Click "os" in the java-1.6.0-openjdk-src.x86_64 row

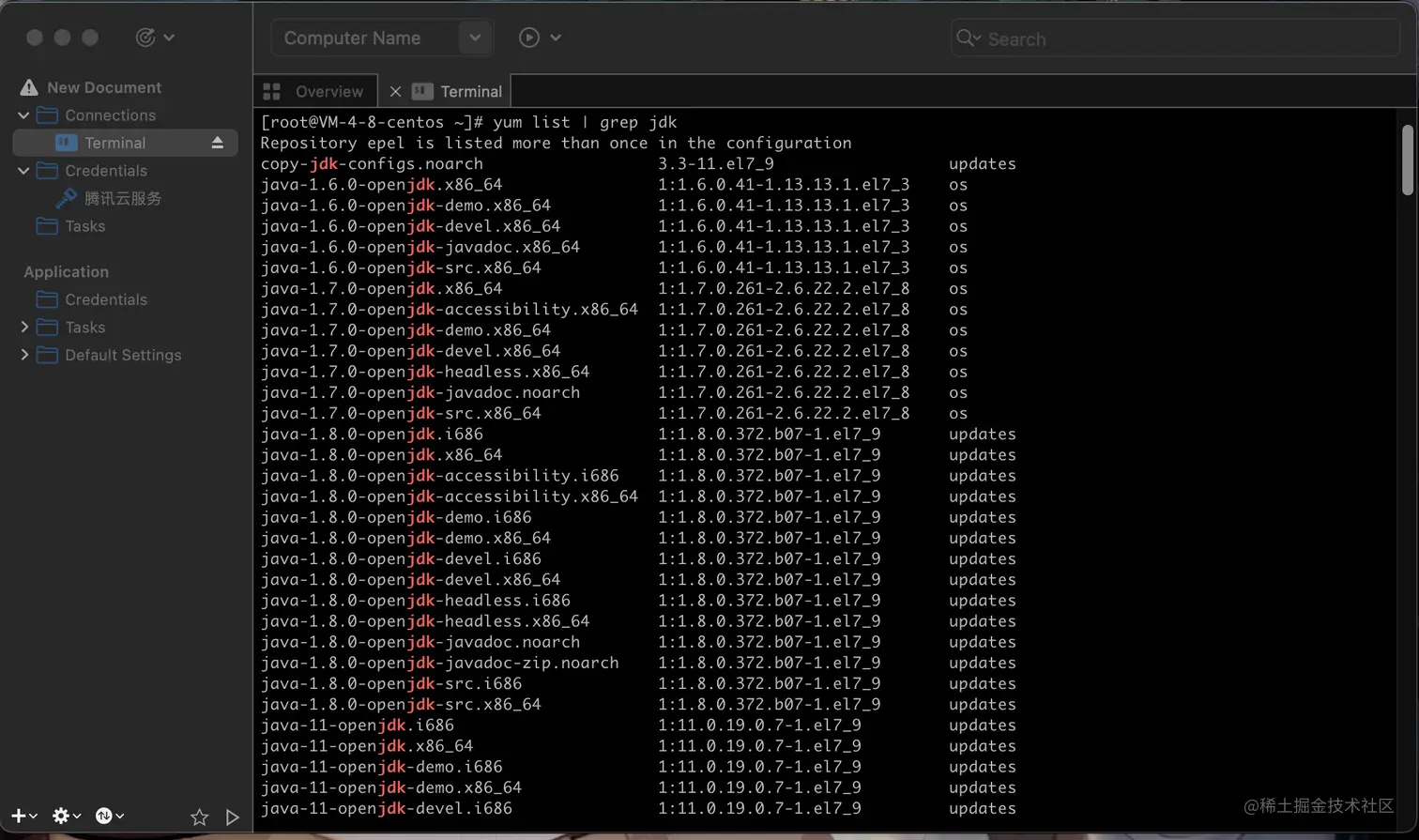tap(958, 267)
